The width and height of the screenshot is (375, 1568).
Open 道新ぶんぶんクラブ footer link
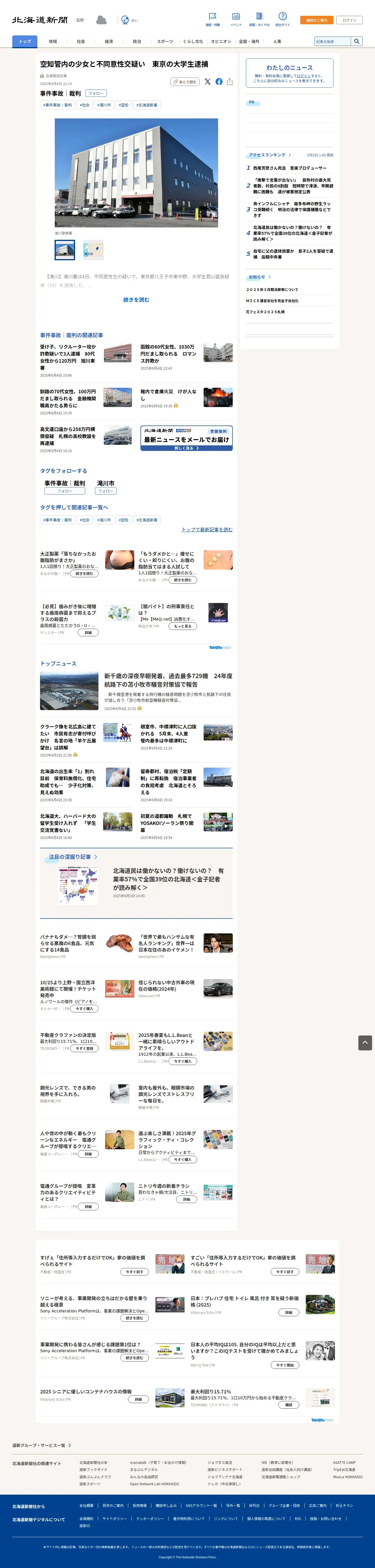[x=95, y=1477]
